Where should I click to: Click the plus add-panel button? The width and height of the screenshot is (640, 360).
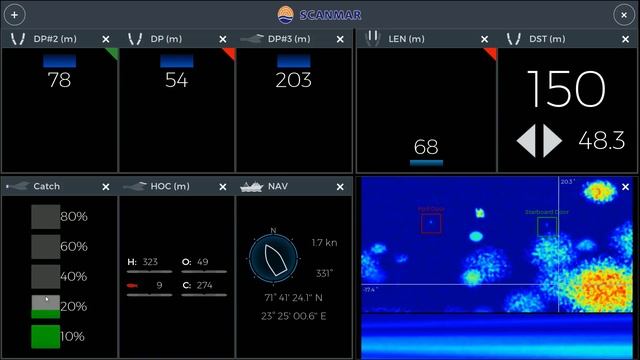point(15,15)
